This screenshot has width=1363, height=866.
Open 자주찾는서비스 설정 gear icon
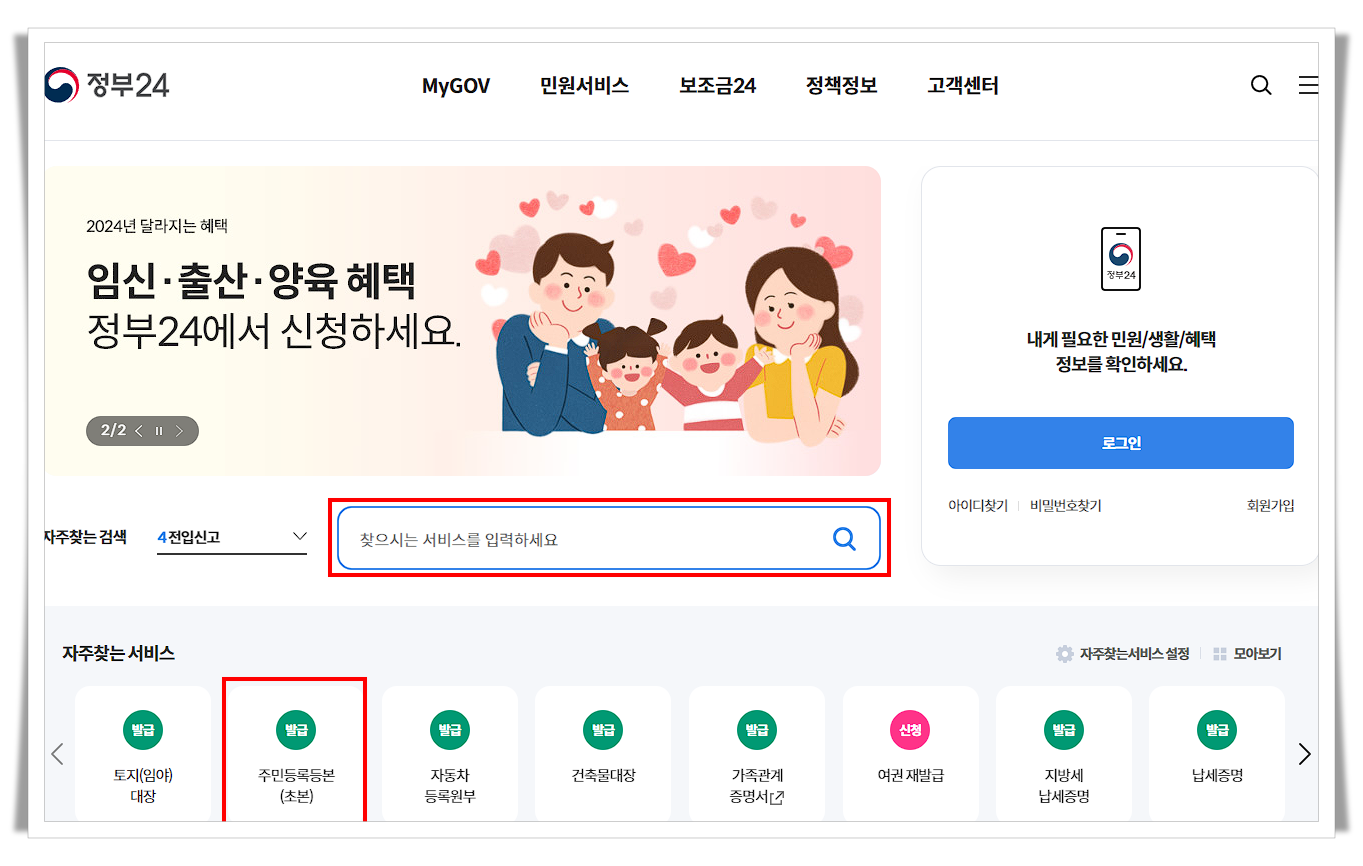(1065, 654)
